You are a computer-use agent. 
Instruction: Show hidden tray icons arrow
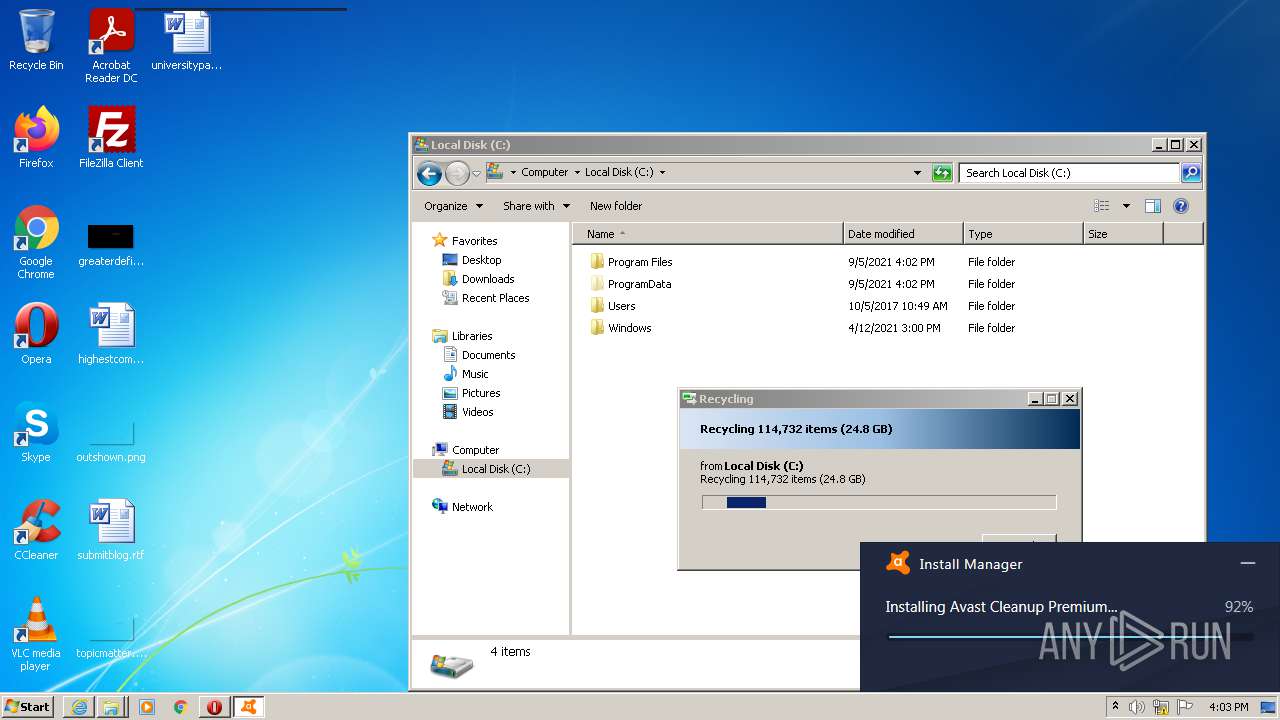click(1116, 707)
